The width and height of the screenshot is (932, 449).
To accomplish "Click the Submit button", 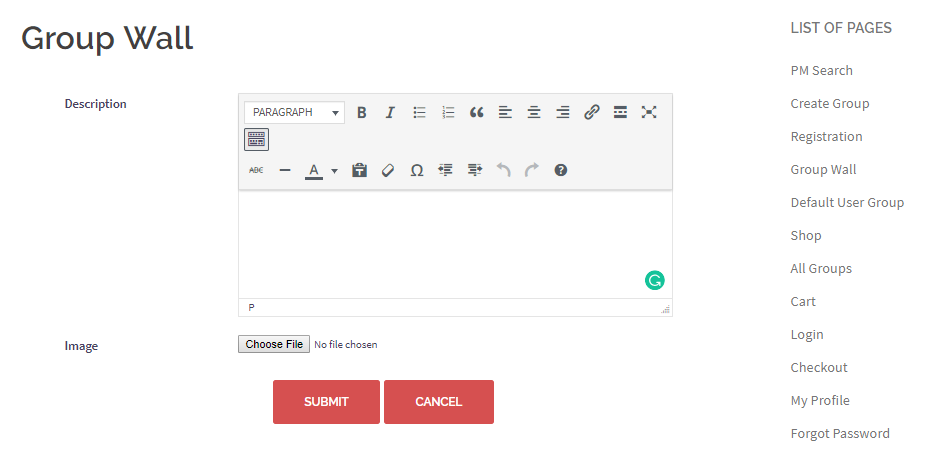I will click(x=326, y=402).
